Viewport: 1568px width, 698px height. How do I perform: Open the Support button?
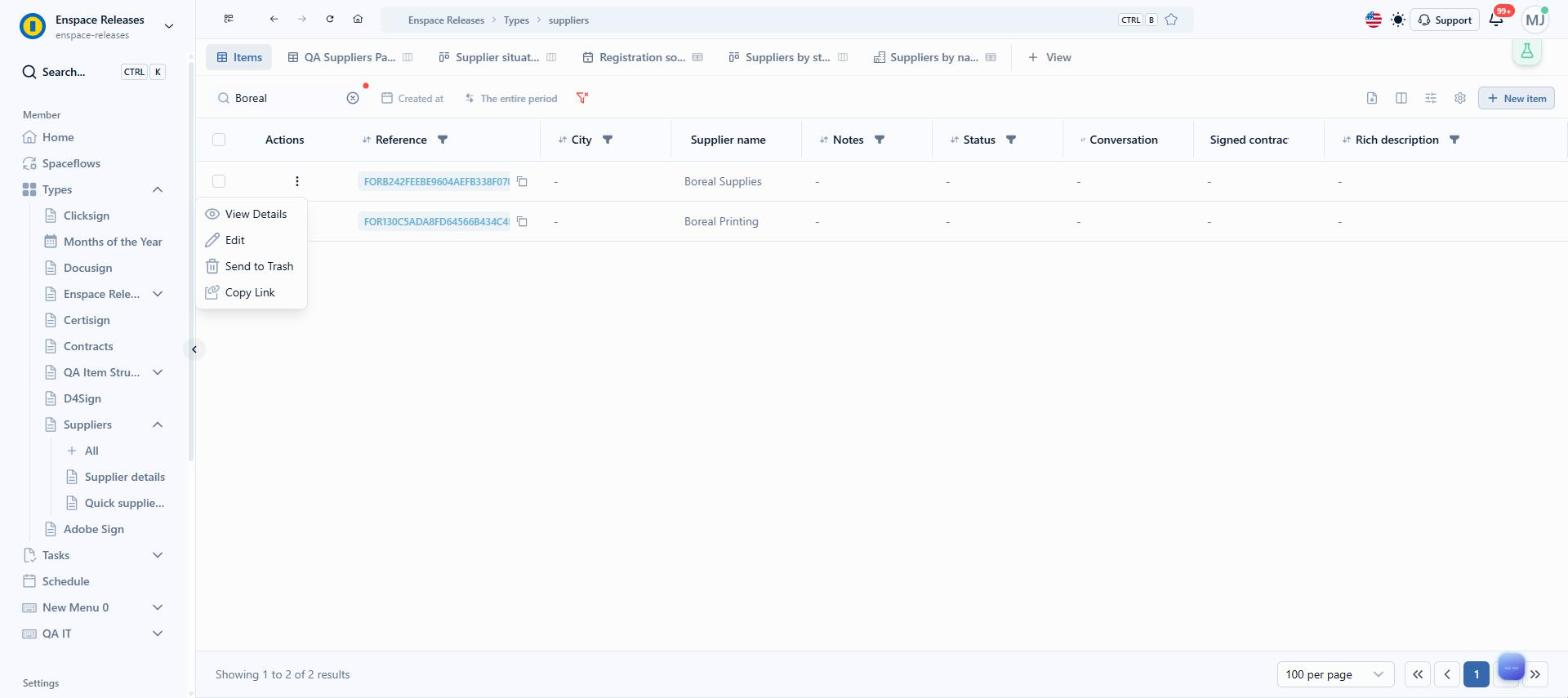(x=1444, y=20)
